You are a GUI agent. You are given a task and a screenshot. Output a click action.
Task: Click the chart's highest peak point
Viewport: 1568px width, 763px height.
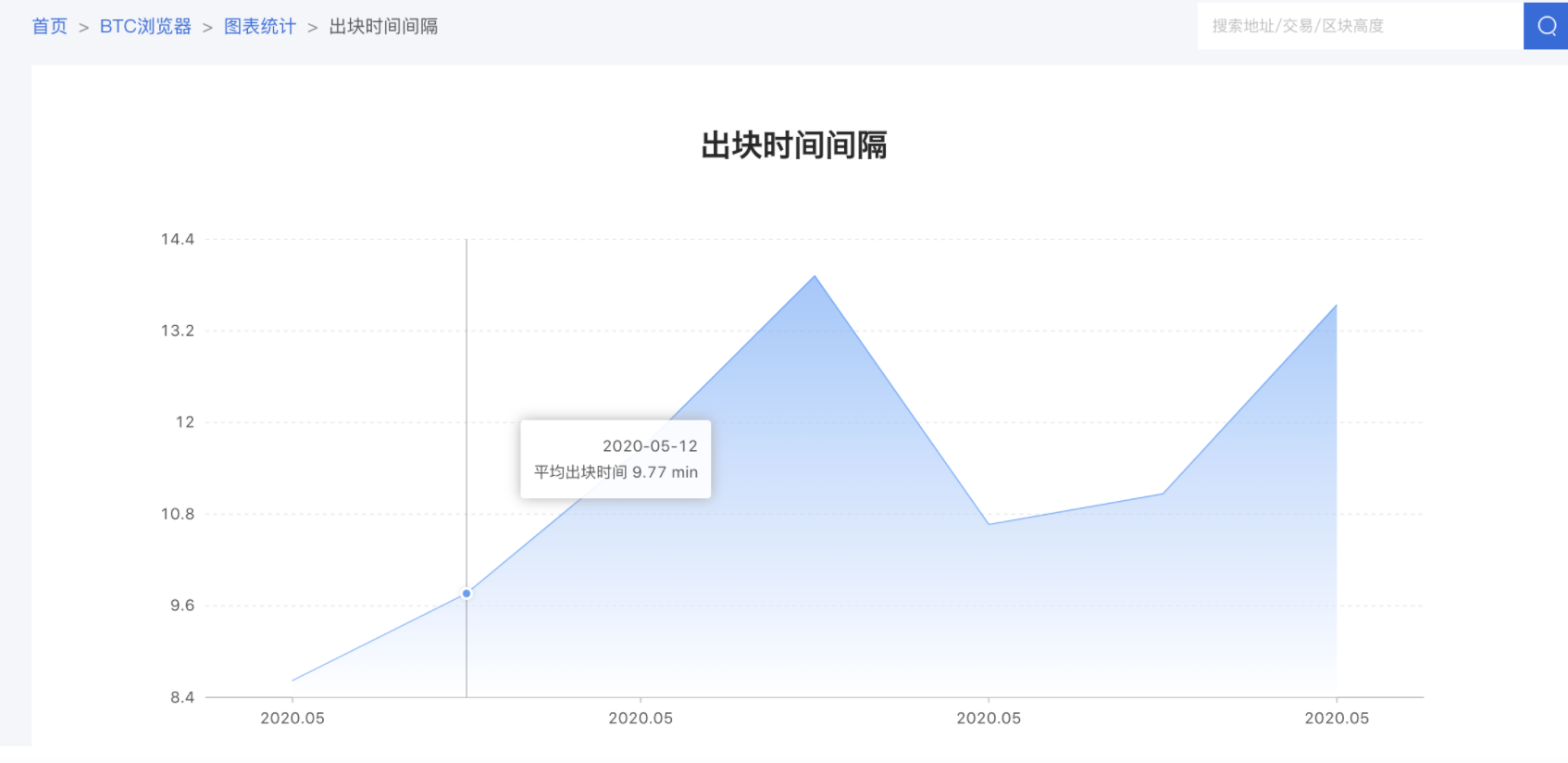point(815,276)
